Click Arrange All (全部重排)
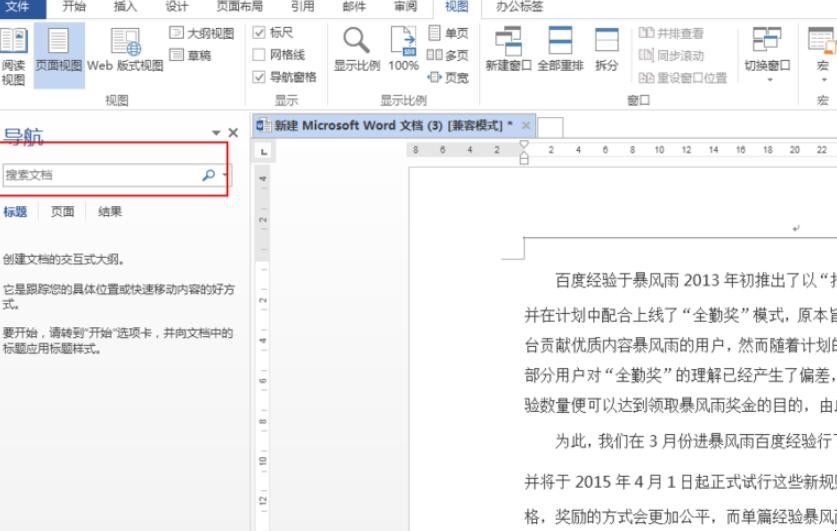 tap(560, 48)
